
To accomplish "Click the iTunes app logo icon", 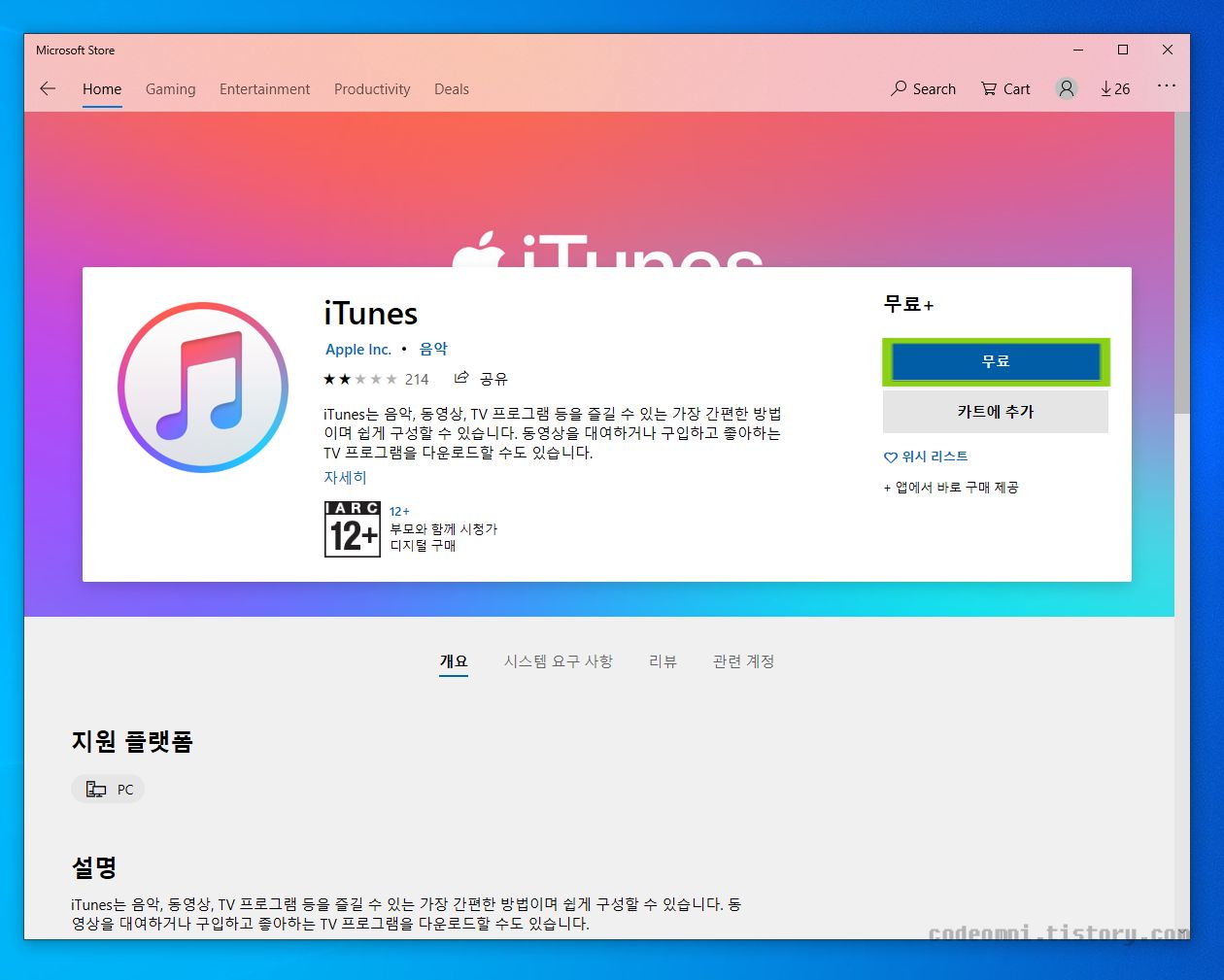I will 203,388.
